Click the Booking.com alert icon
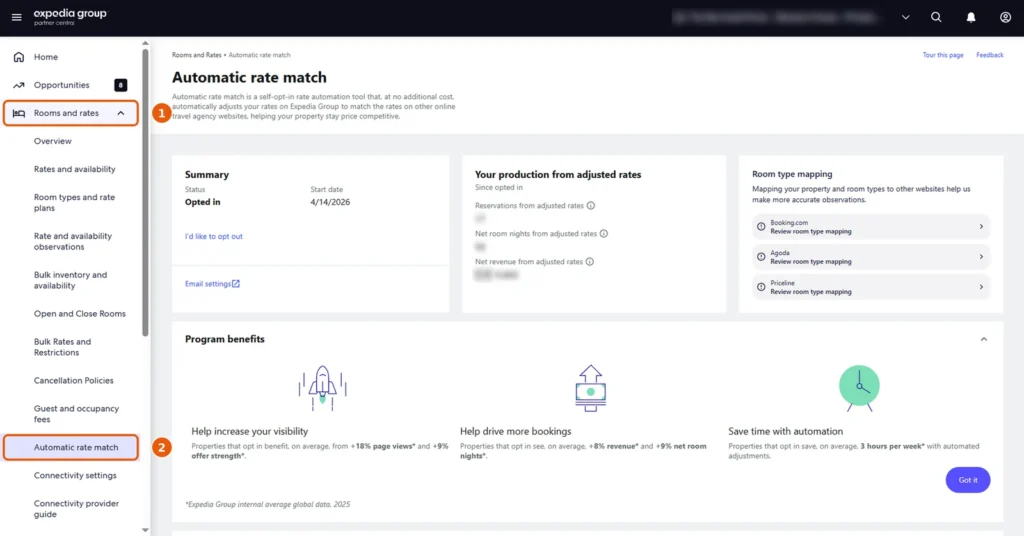 point(761,227)
